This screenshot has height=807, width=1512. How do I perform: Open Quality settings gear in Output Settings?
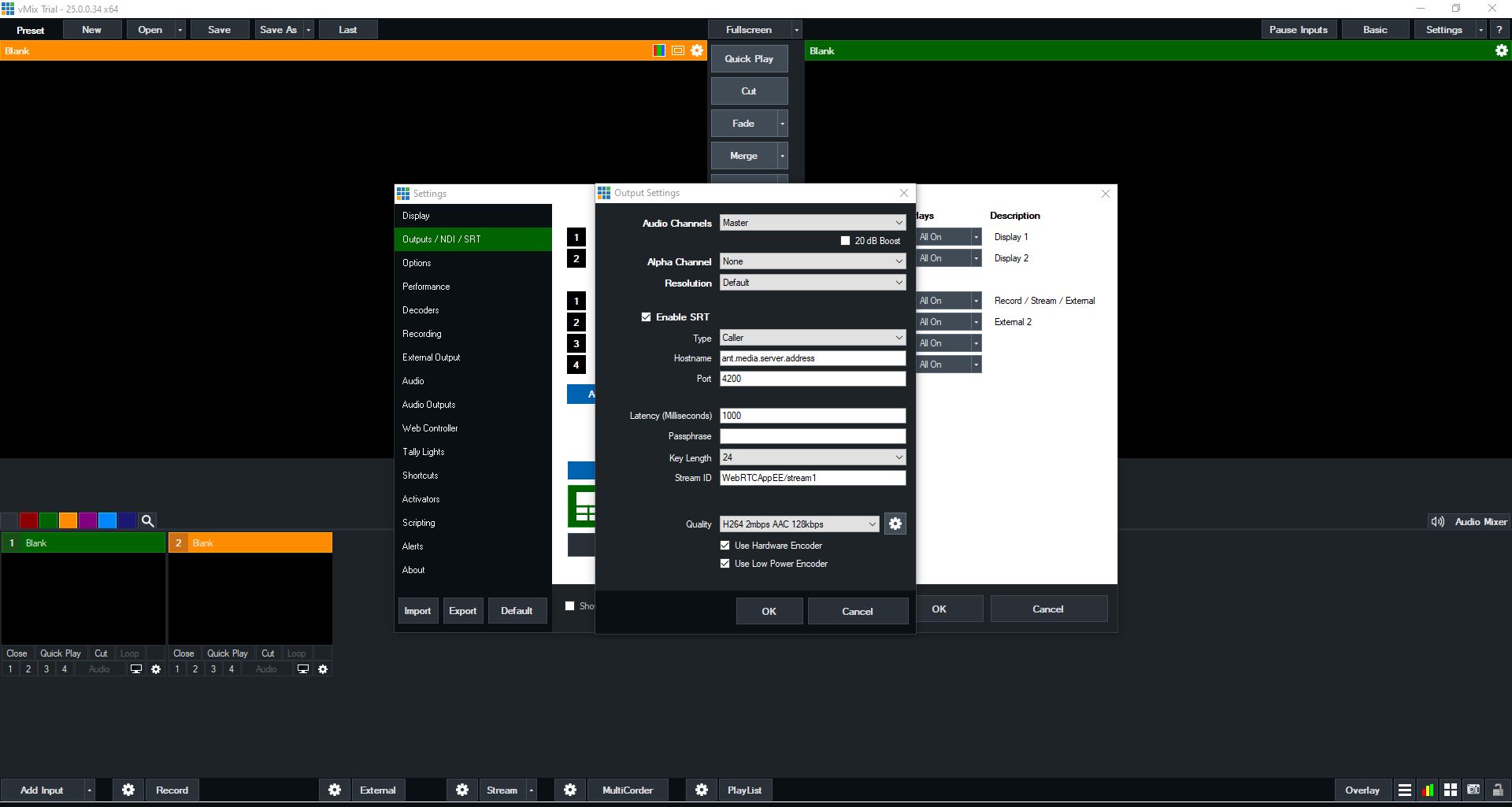895,524
